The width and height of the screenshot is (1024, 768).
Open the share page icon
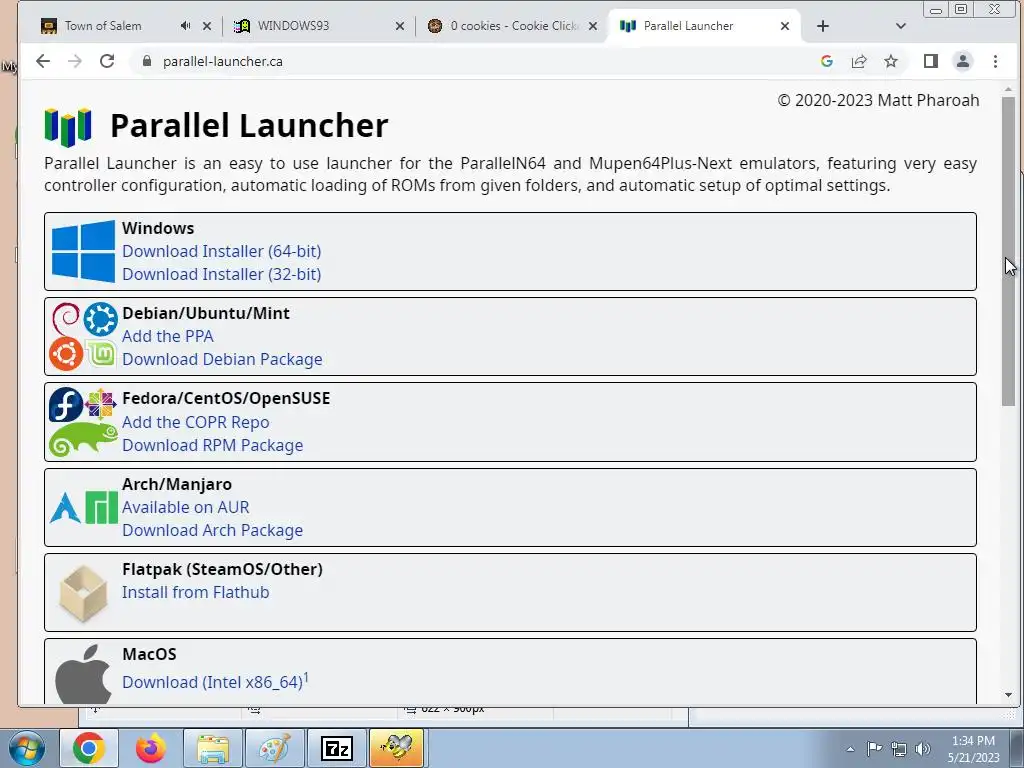pos(859,61)
